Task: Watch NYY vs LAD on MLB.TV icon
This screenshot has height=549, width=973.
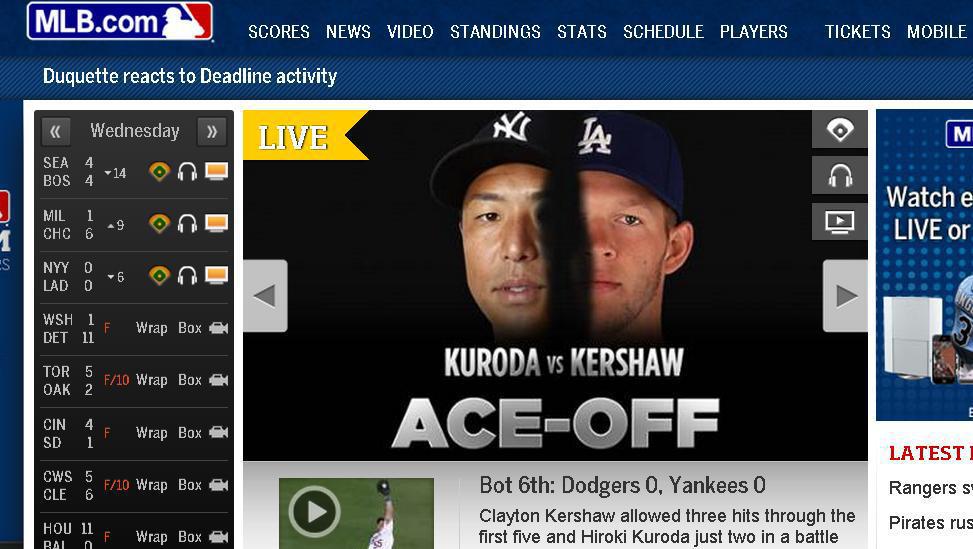Action: point(216,275)
